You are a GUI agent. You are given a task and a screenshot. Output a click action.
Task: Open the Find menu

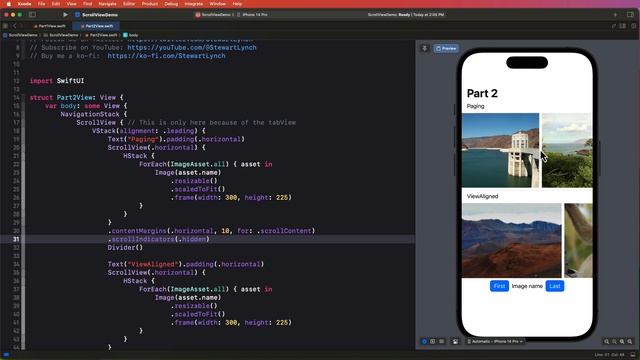tap(87, 4)
